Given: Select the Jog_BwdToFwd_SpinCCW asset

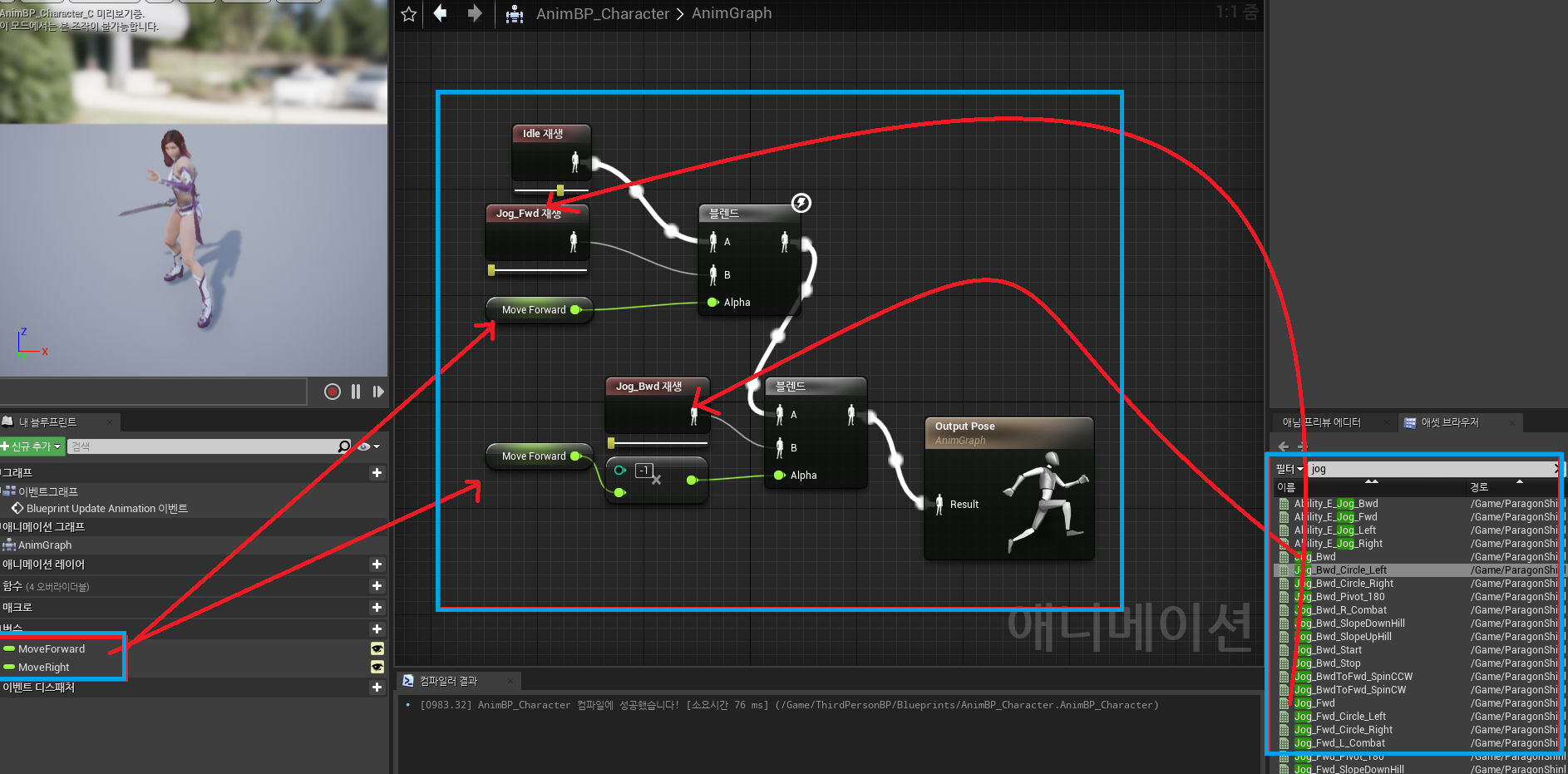Looking at the screenshot, I should (x=1354, y=677).
